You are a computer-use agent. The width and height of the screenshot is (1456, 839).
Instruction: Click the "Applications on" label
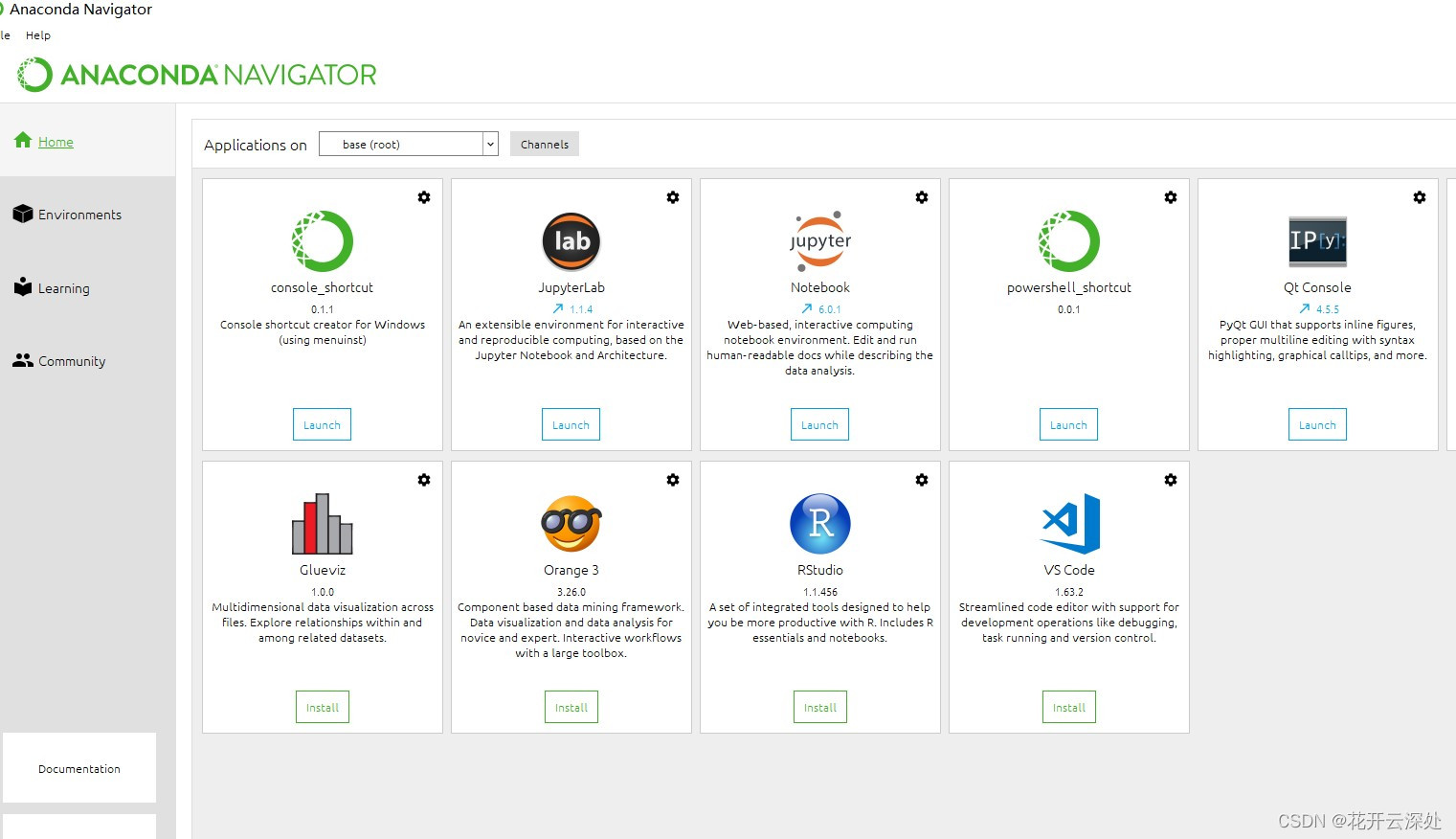click(x=256, y=145)
